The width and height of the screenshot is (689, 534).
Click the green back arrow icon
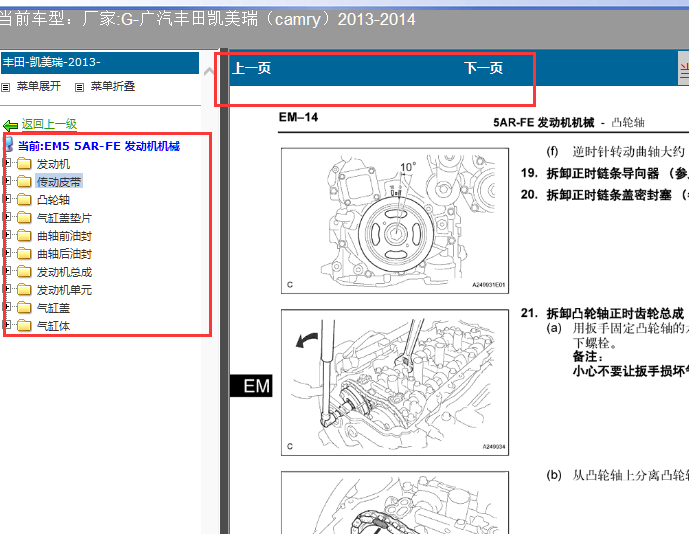[x=11, y=125]
